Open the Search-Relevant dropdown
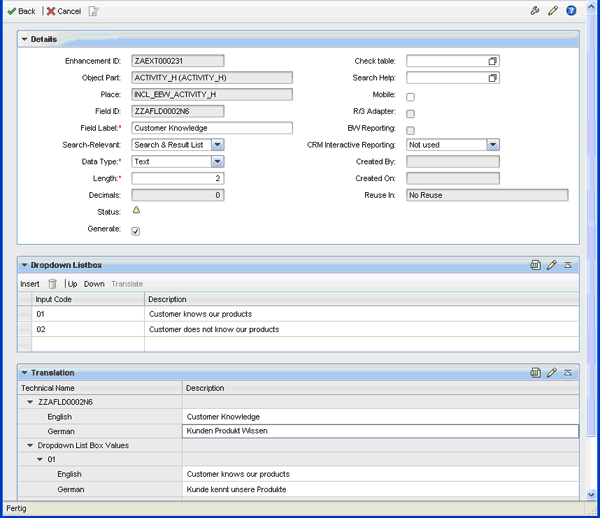 click(217, 145)
